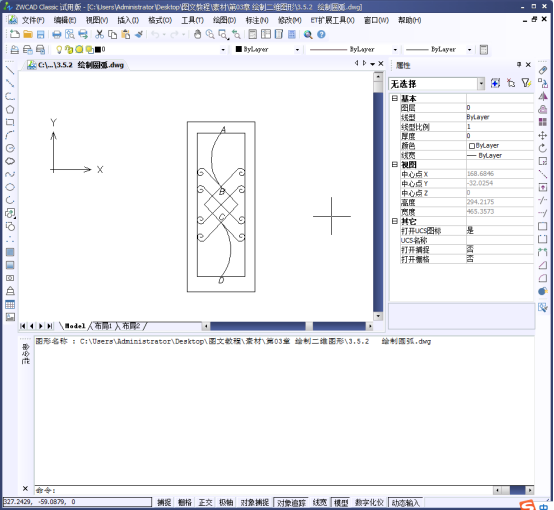Viewport: 554px width, 510px height.
Task: Toggle 对象捕捉 object snap mode
Action: coord(254,502)
